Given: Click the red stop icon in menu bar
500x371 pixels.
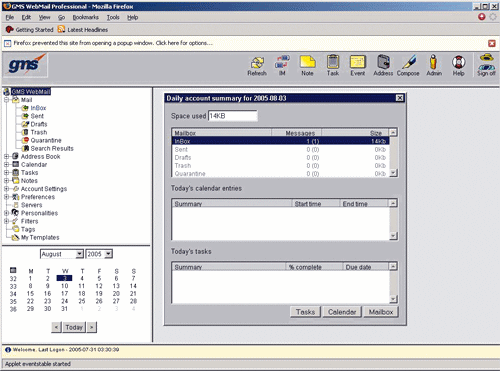Looking at the screenshot, I should coord(482,17).
